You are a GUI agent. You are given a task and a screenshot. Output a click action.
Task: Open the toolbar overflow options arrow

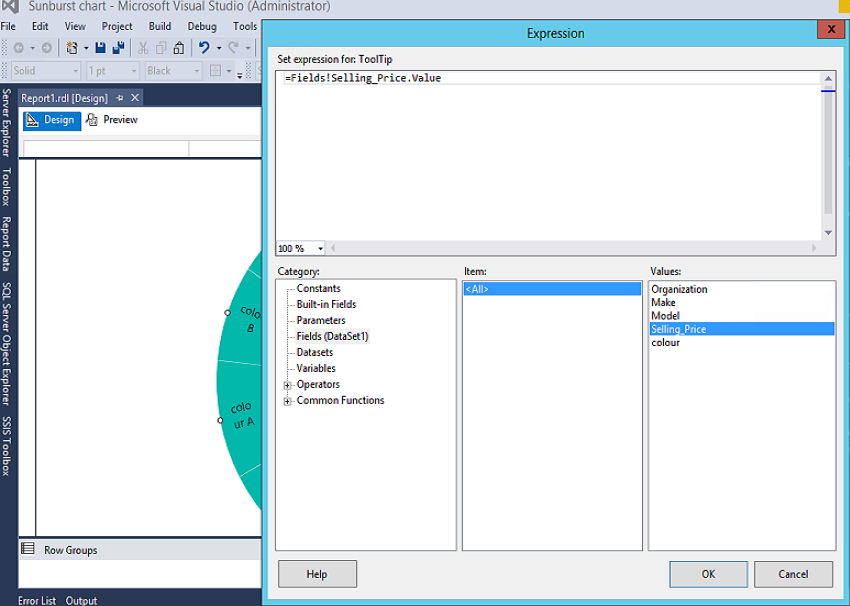click(240, 75)
